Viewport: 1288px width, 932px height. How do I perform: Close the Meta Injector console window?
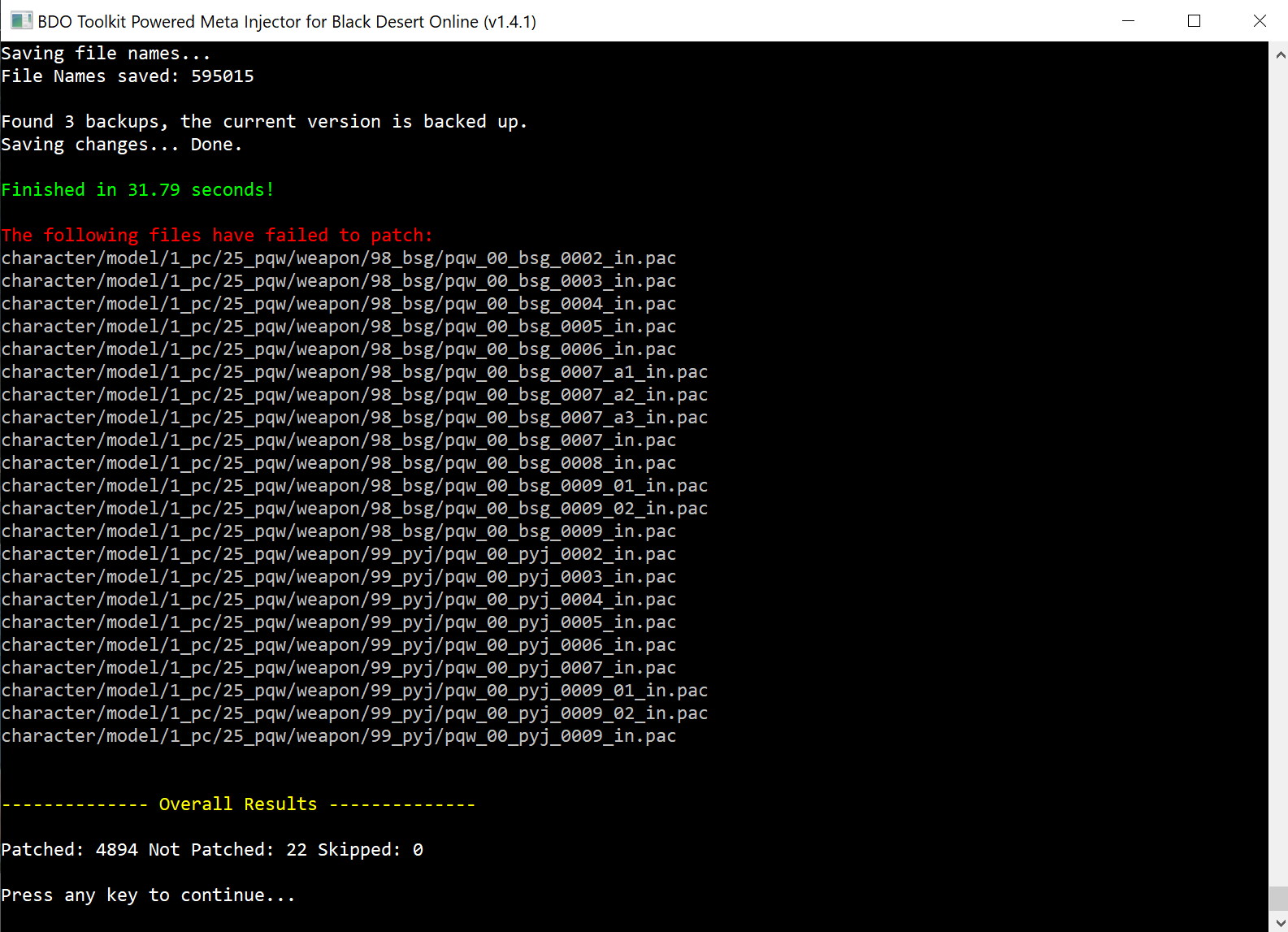pyautogui.click(x=1260, y=21)
